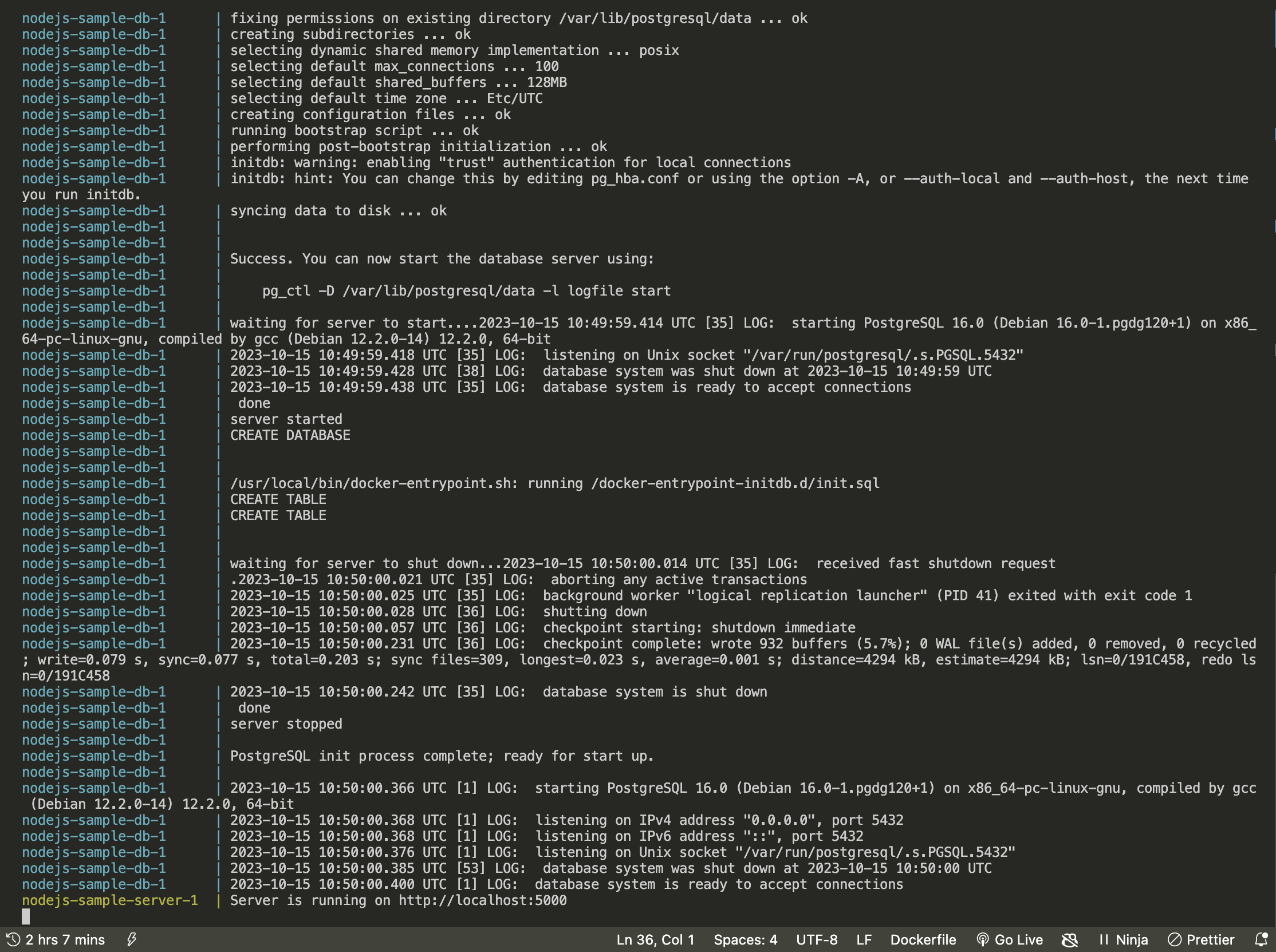Open the /docker-entrypoint-initdb.d/init.sql path link
This screenshot has height=952, width=1276.
(735, 483)
